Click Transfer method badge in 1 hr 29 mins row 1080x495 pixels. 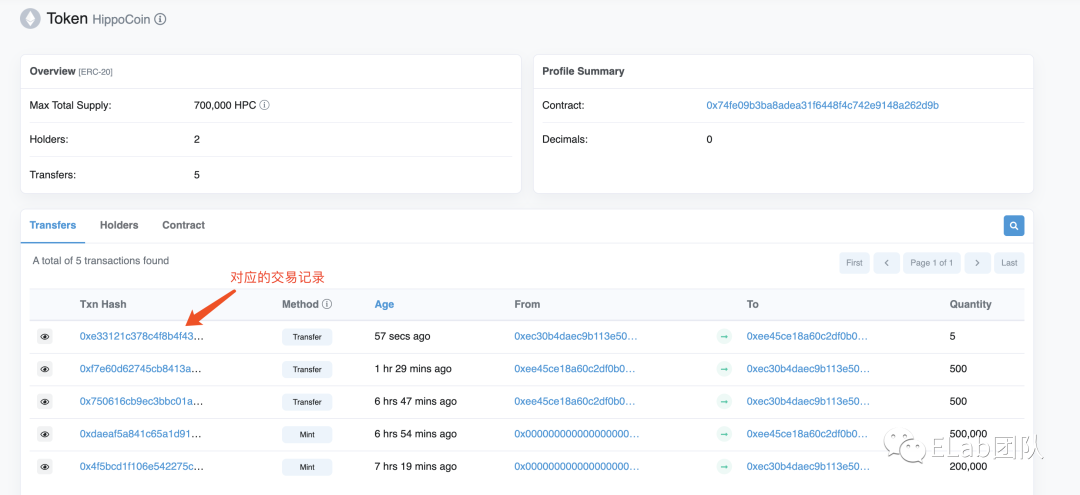[x=307, y=369]
